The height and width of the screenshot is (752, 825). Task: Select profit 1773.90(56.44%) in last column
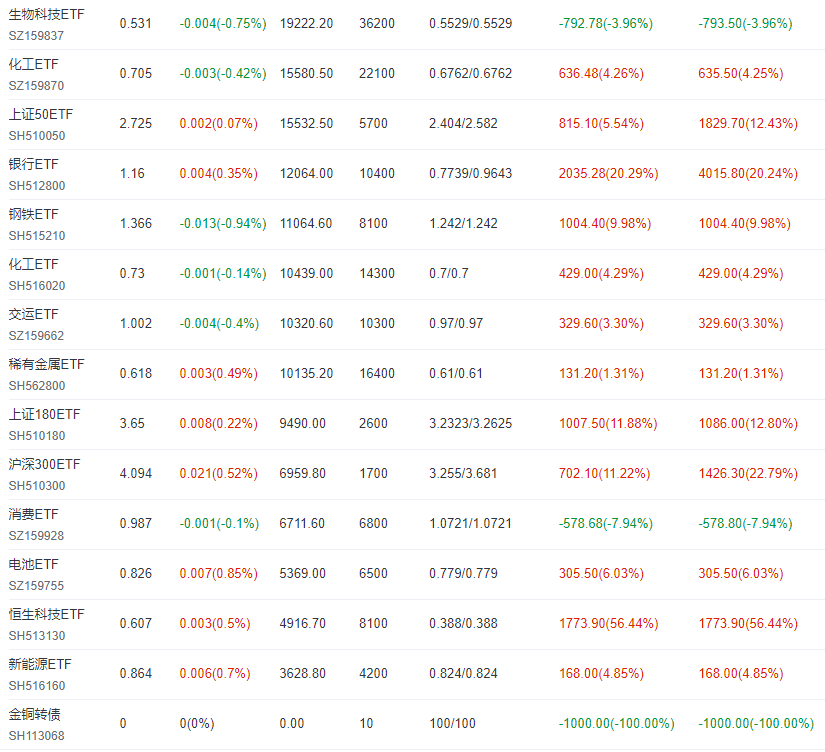click(x=748, y=624)
